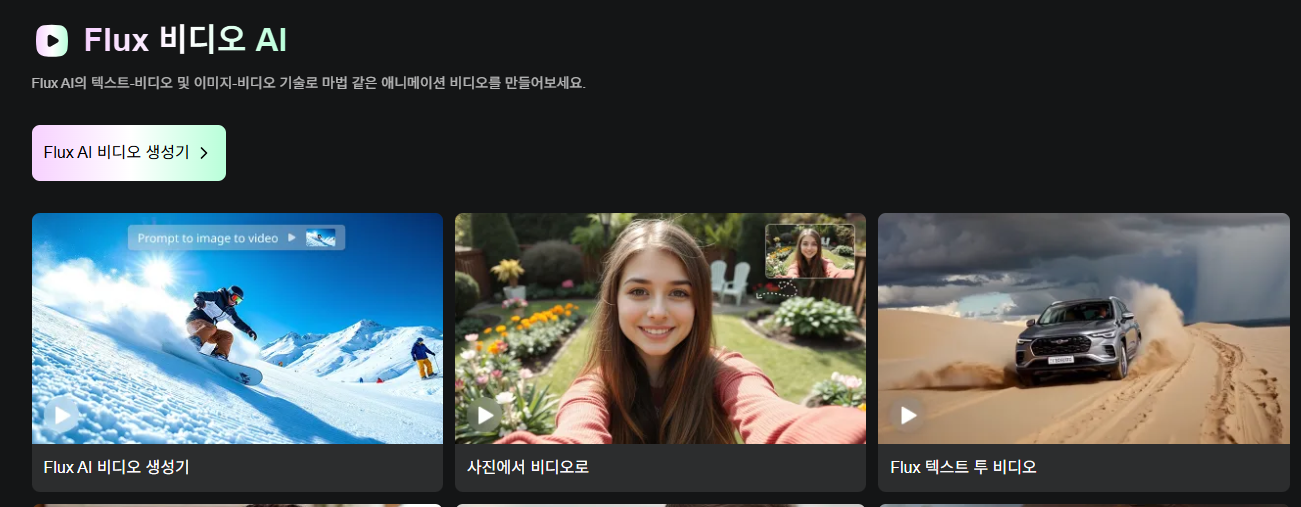The width and height of the screenshot is (1301, 507).
Task: Click the Flux video AI logo icon
Action: [x=52, y=40]
